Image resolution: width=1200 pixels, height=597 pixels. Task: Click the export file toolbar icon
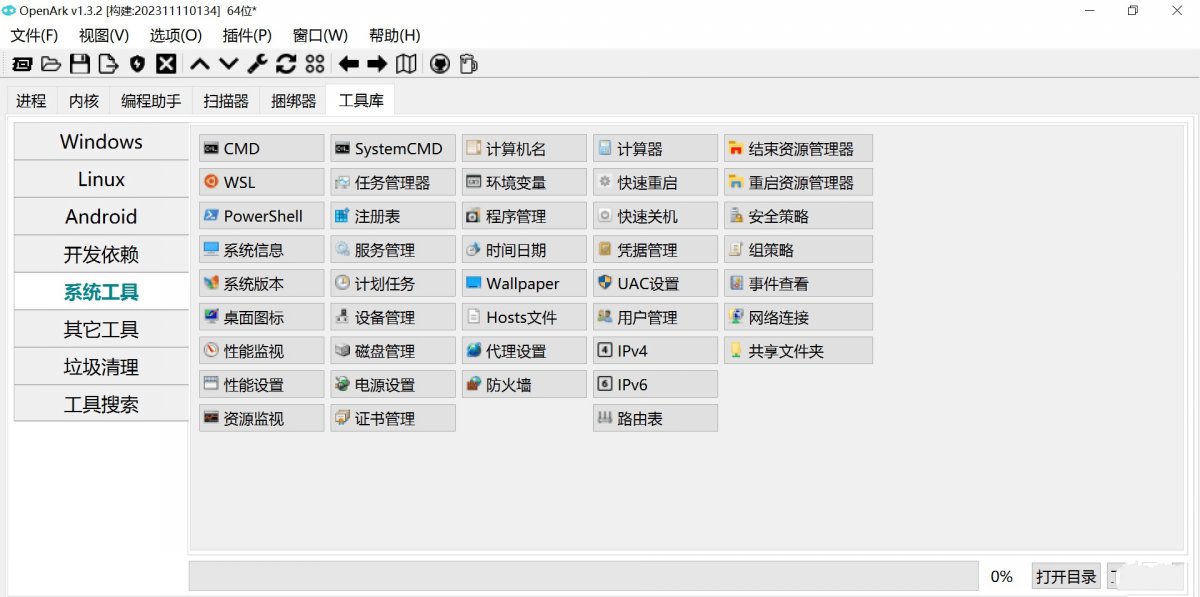[x=108, y=64]
